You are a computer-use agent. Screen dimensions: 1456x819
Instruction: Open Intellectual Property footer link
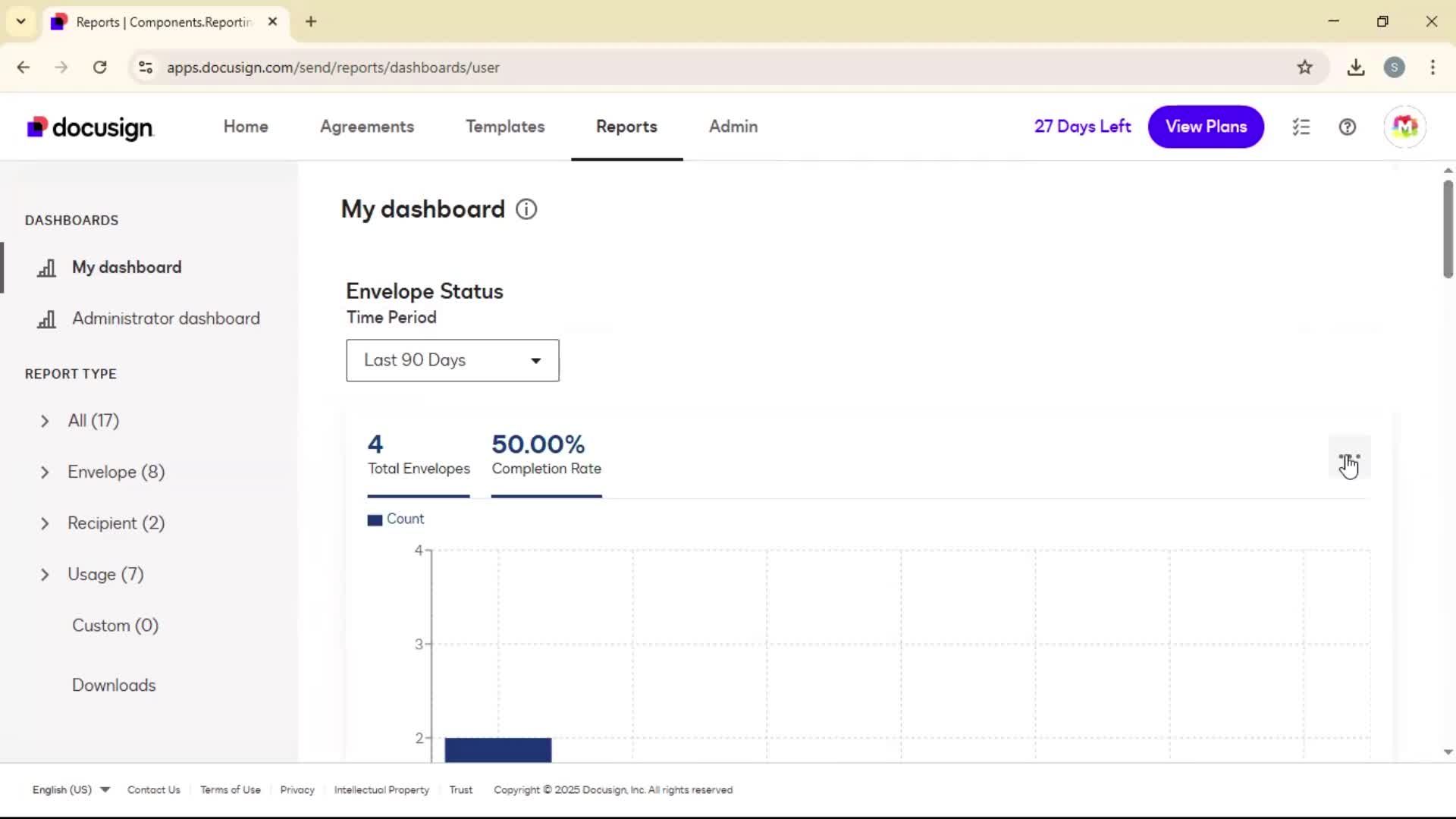coord(381,789)
